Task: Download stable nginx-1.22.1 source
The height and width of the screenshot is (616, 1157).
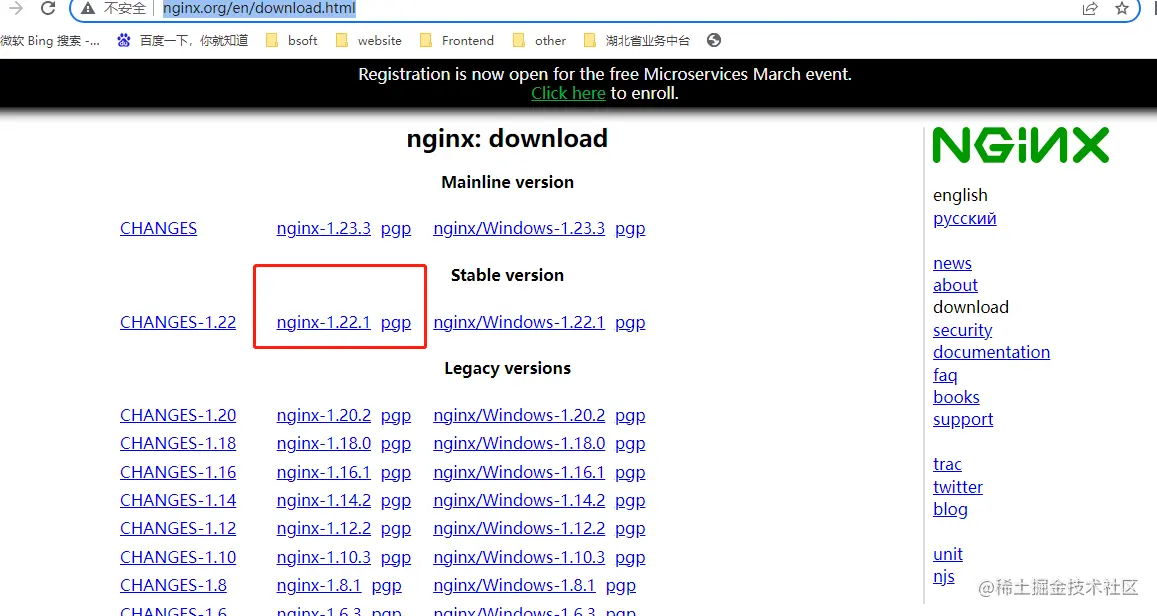Action: click(324, 322)
